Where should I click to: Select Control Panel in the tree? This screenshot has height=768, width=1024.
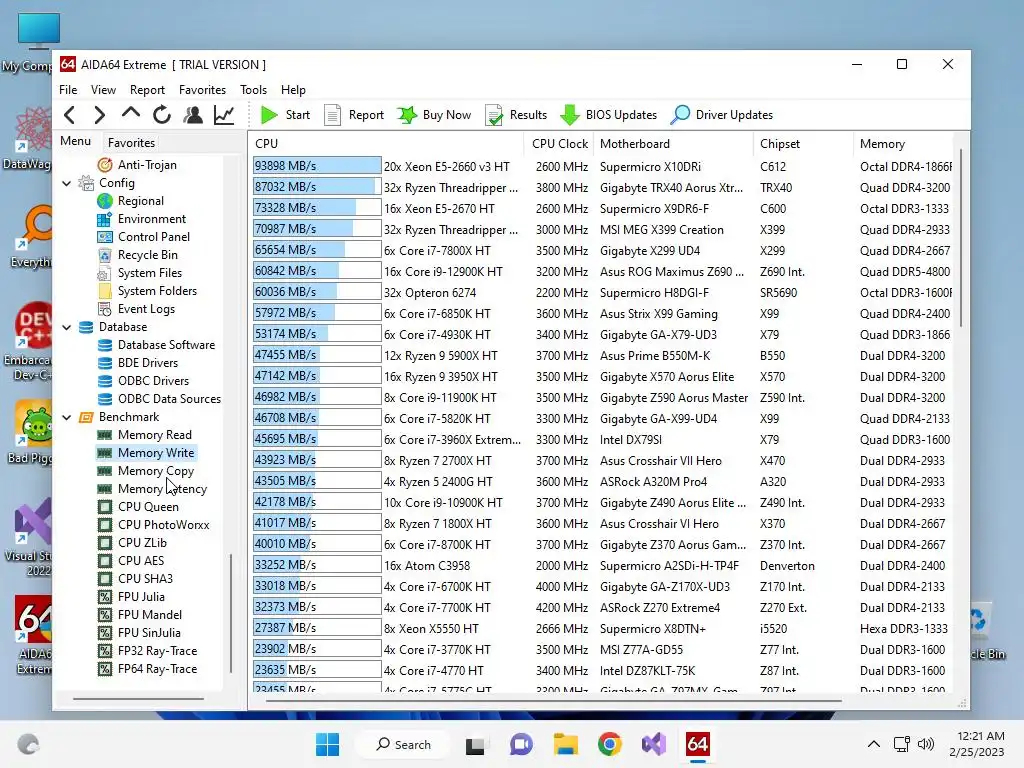click(143, 237)
